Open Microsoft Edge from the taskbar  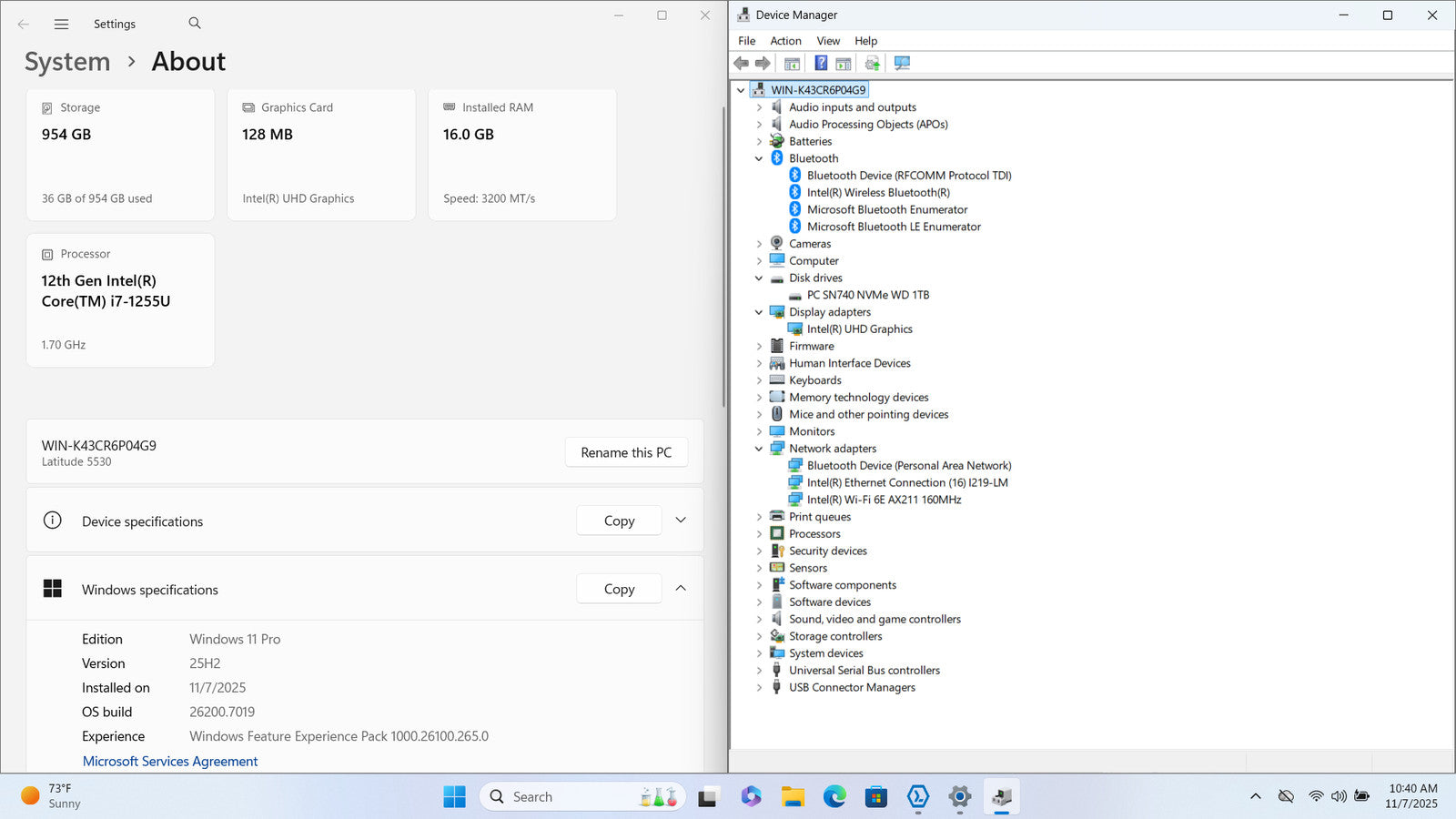tap(834, 797)
